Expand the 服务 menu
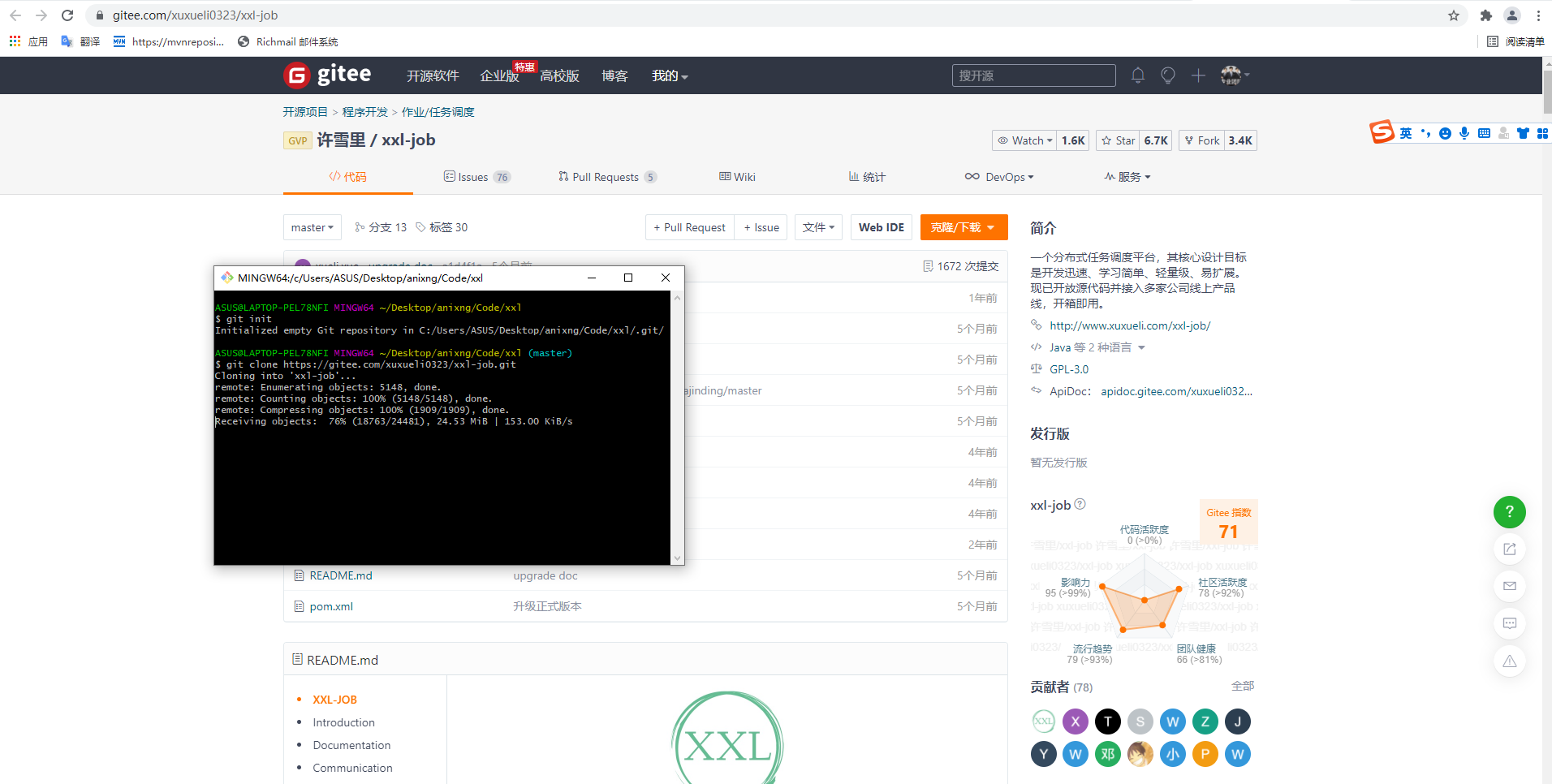This screenshot has height=784, width=1552. coord(1127,177)
